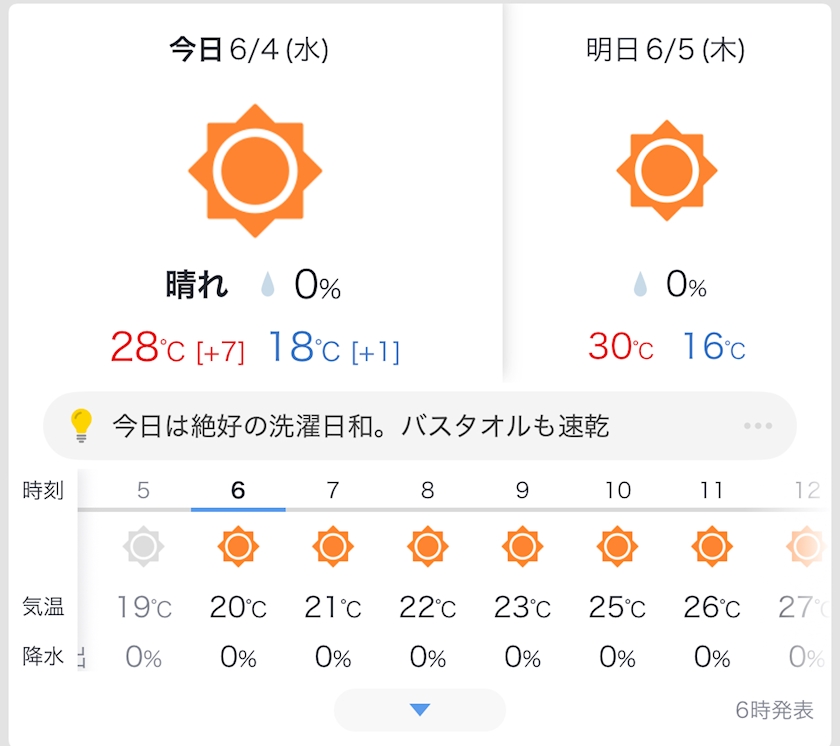Click the yellow lightbulb tip icon
Screen dimensions: 840x746
(81, 425)
